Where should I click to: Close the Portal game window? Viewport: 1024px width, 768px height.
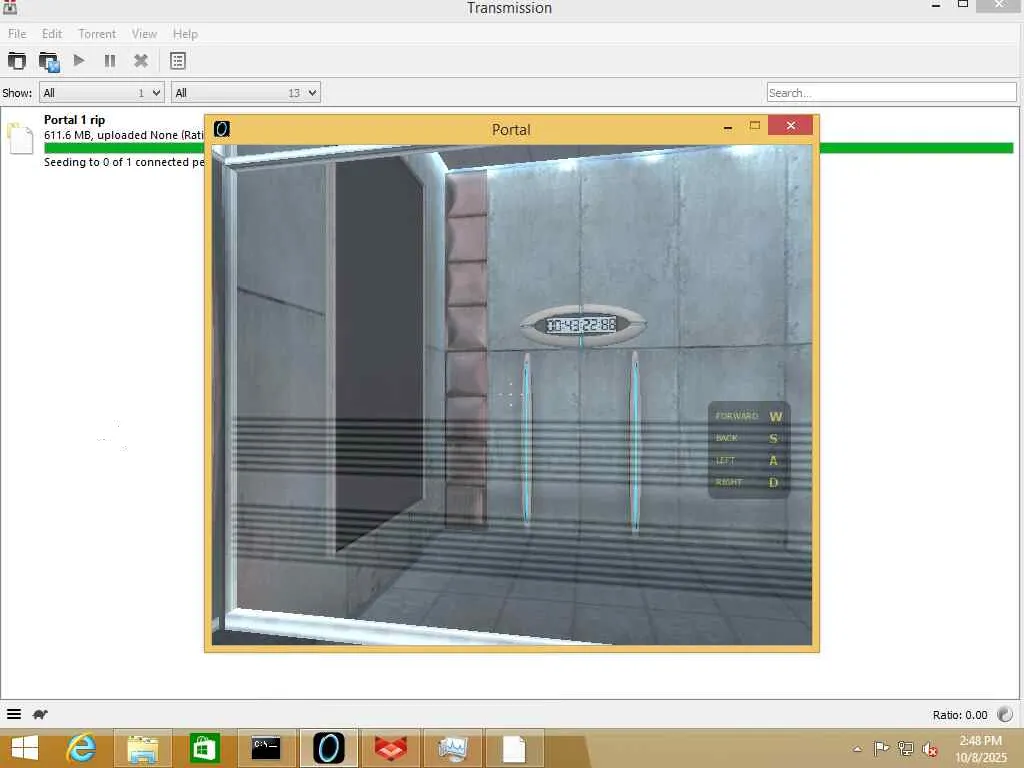pos(790,125)
